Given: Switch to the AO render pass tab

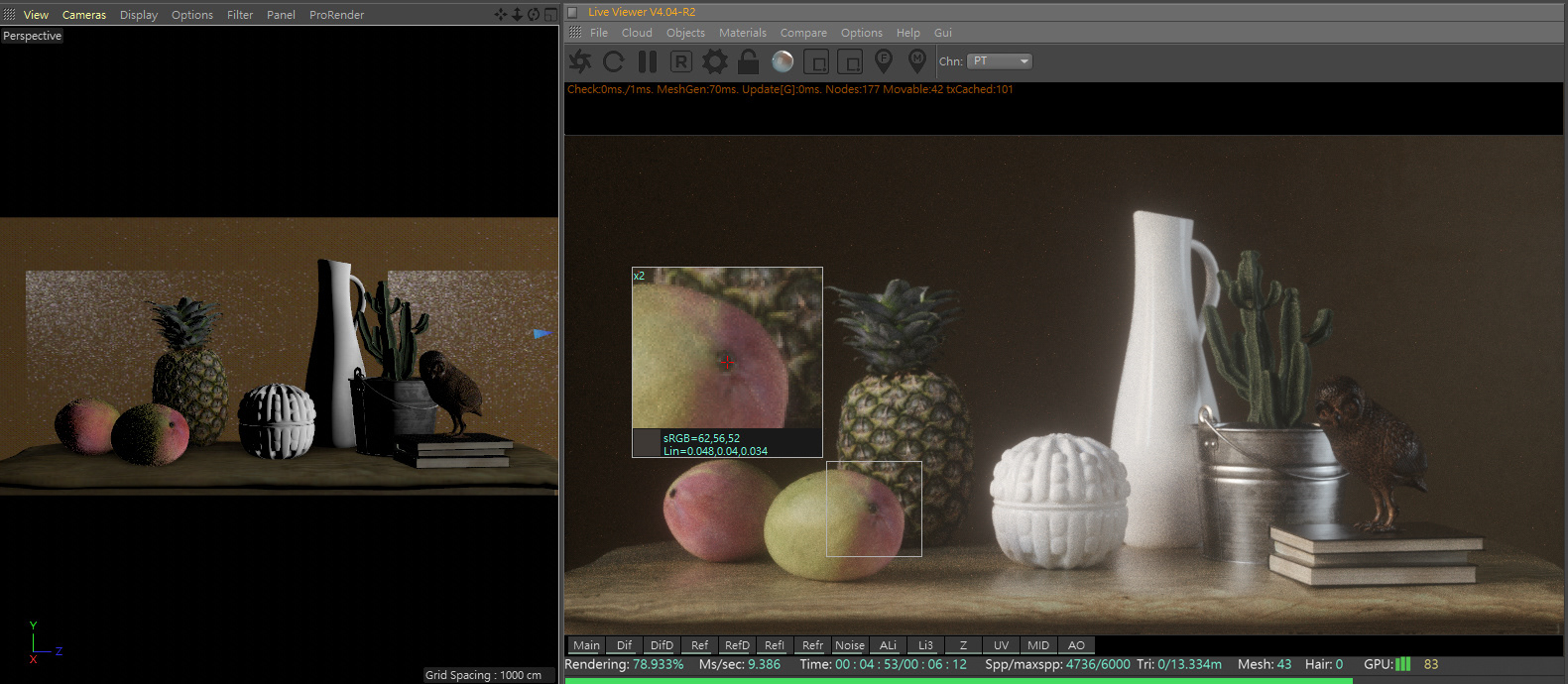Looking at the screenshot, I should coord(1076,645).
